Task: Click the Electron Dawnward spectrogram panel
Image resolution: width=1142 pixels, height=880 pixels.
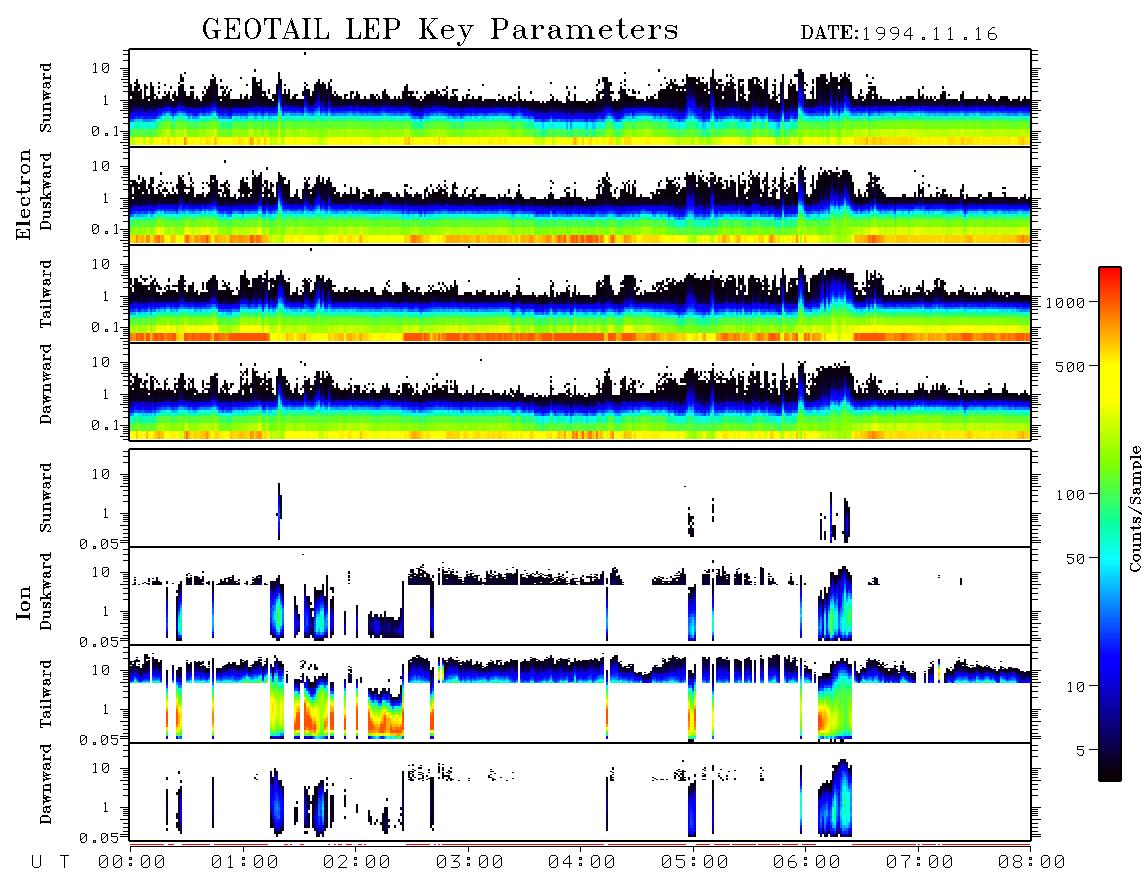Action: tap(580, 392)
